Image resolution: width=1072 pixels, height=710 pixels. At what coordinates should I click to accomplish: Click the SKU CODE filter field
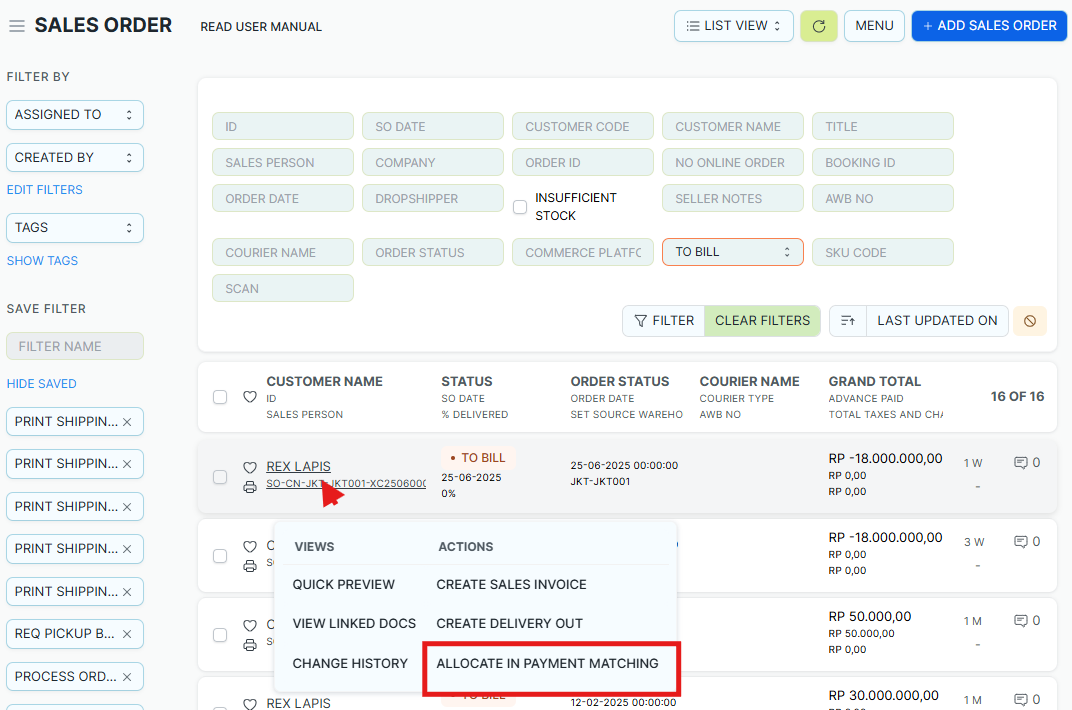pos(883,252)
